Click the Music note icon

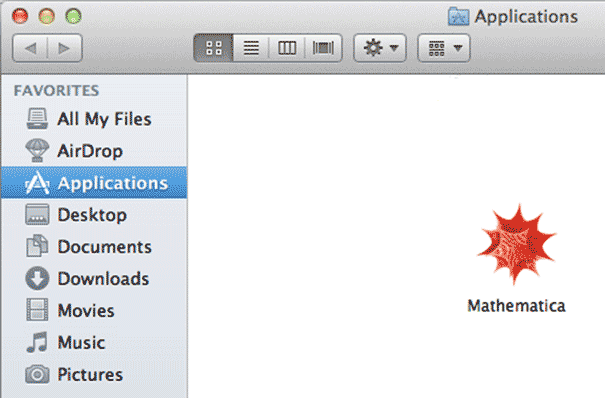(x=37, y=342)
